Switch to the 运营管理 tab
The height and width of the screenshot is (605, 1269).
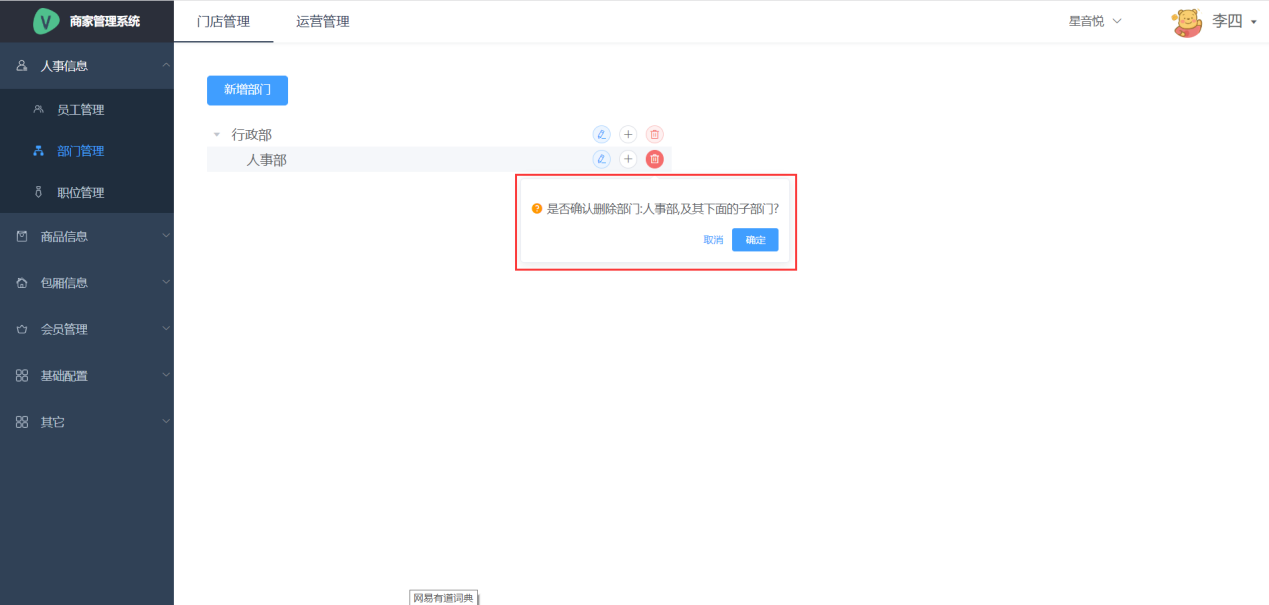(x=323, y=21)
